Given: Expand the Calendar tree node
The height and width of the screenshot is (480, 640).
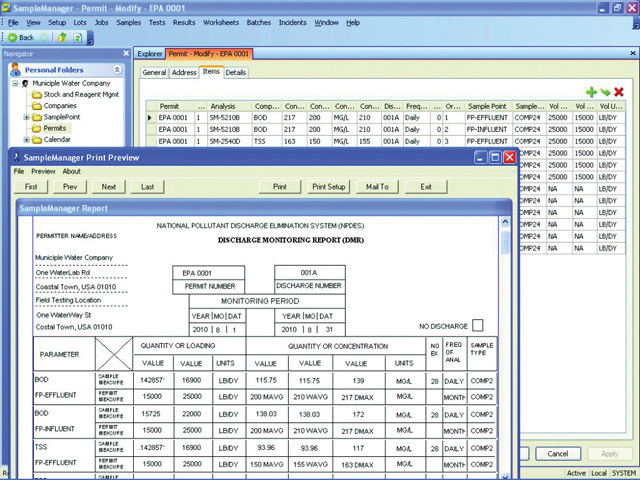Looking at the screenshot, I should (x=27, y=140).
